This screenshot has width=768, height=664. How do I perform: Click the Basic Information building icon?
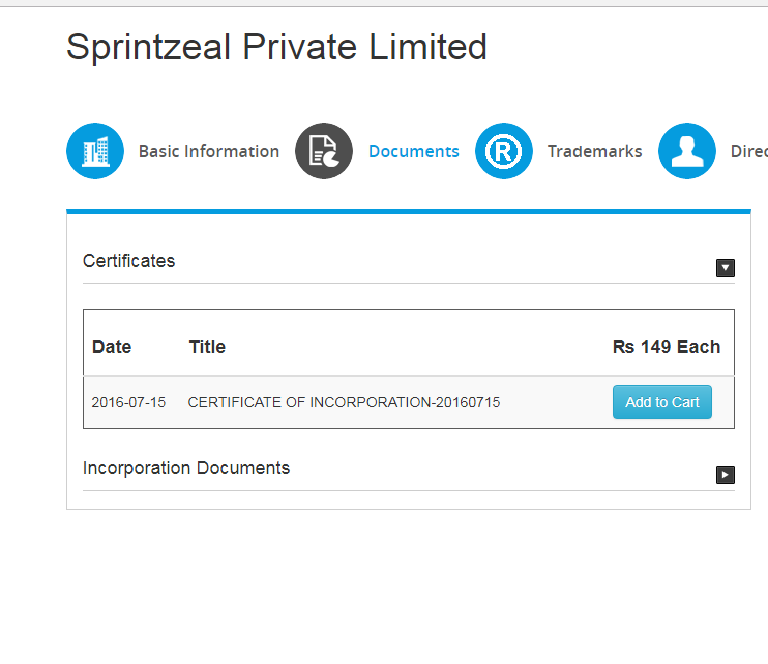[x=95, y=152]
